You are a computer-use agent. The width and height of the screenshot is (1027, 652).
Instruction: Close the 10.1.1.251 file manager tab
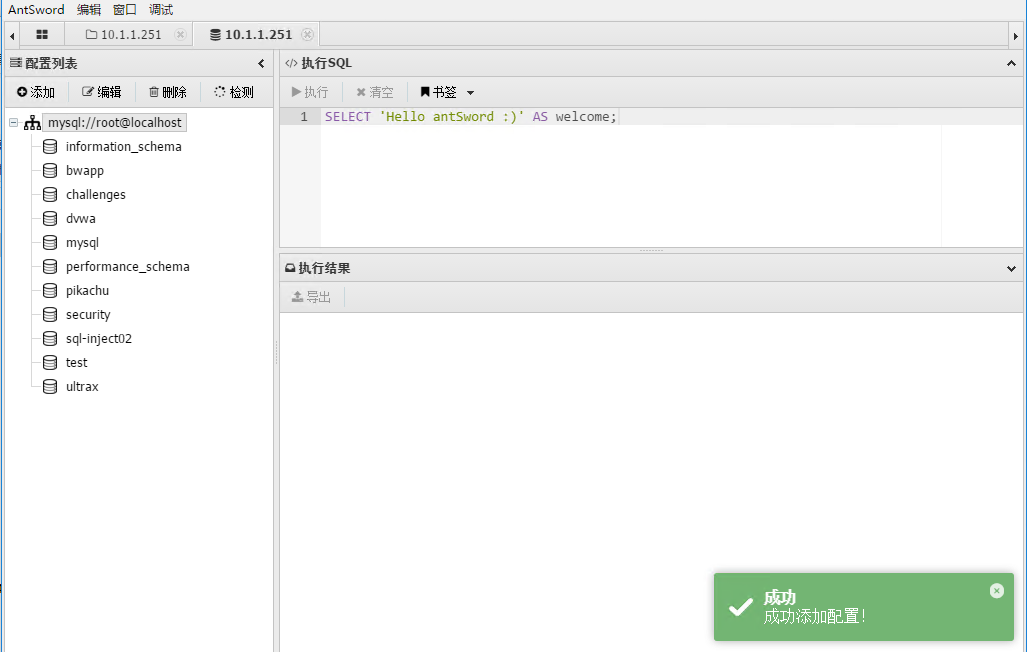point(181,35)
